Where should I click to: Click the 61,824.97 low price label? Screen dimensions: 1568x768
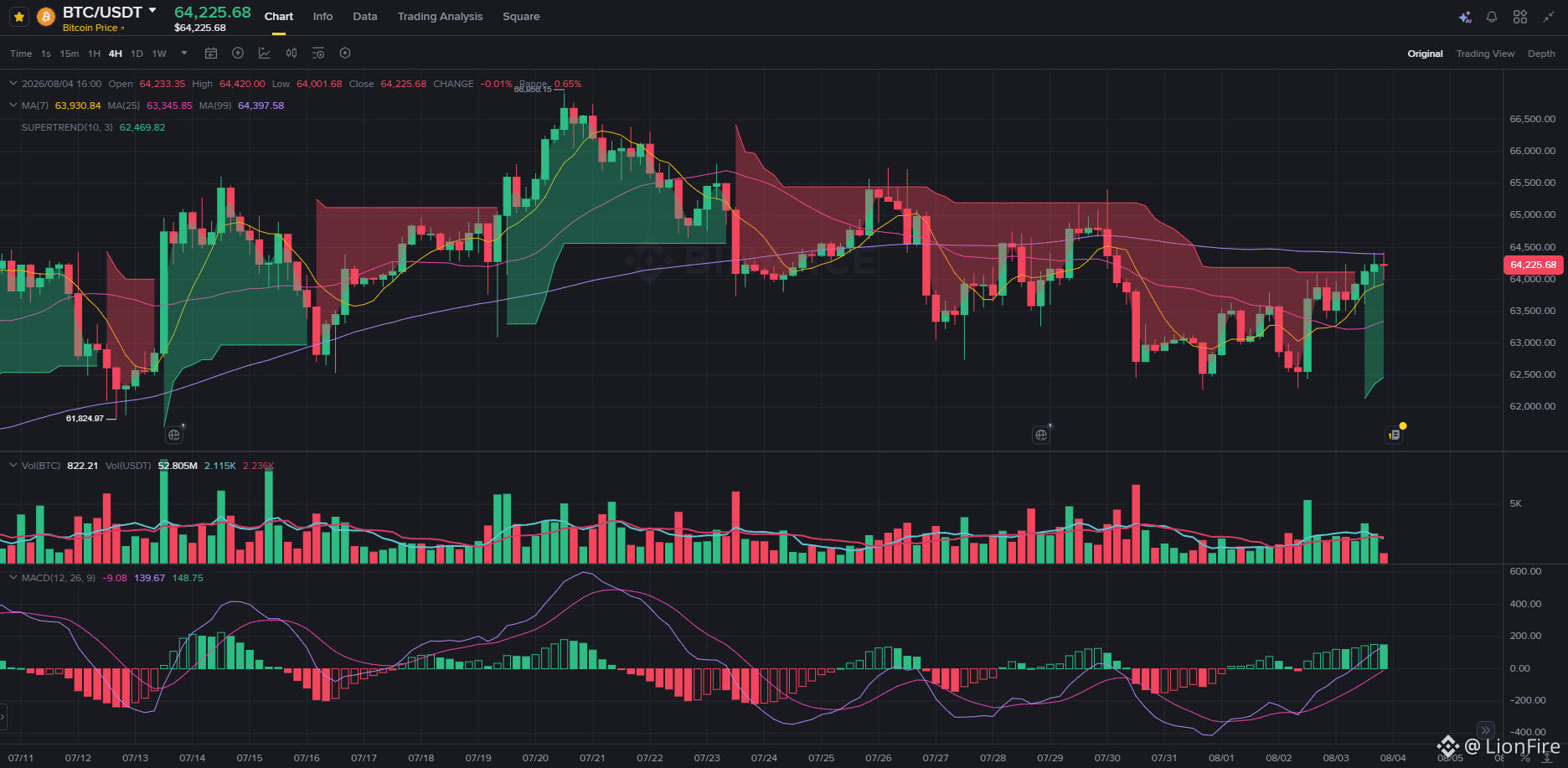[85, 418]
